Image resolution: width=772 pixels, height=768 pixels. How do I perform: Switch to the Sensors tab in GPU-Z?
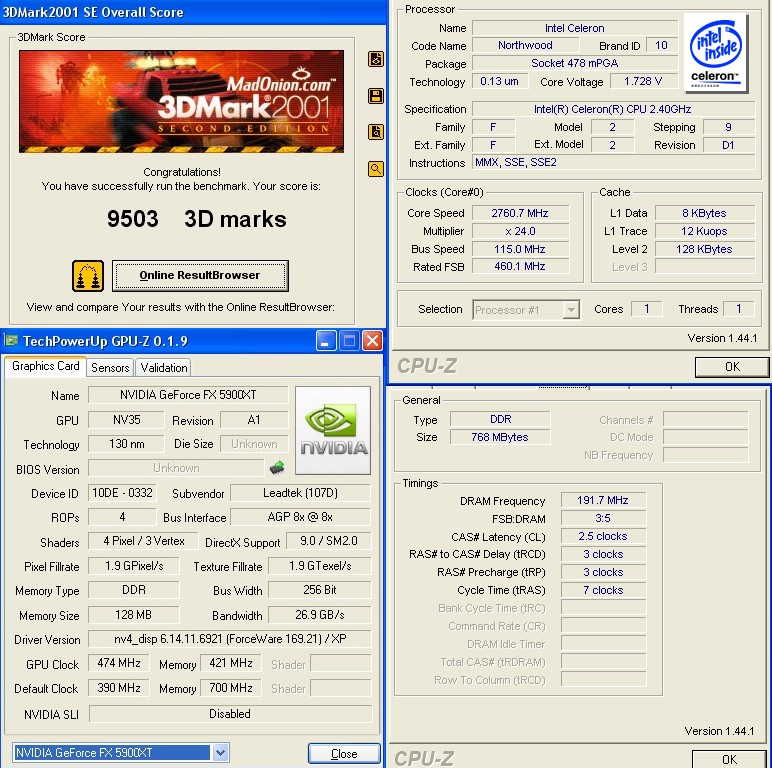click(x=110, y=368)
